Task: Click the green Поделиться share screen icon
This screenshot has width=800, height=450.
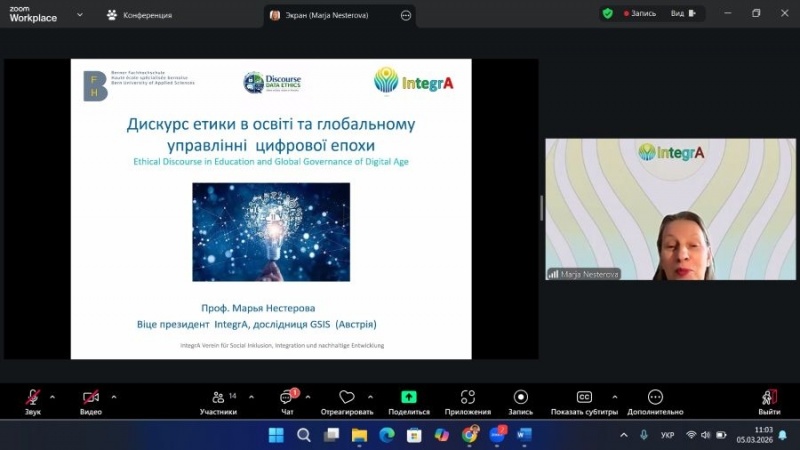Action: point(408,397)
